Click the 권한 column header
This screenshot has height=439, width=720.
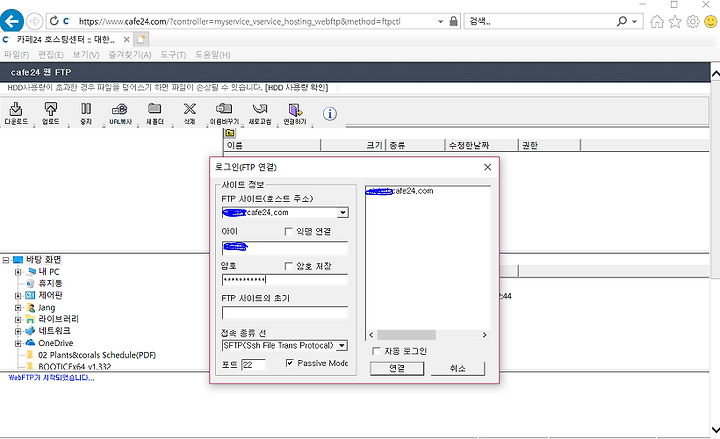[x=549, y=145]
